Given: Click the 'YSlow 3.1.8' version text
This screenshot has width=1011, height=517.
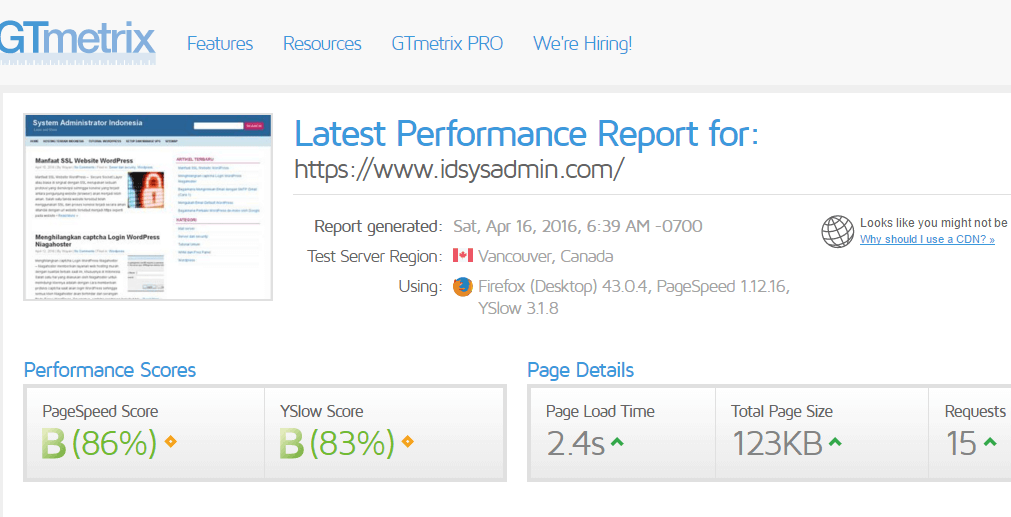Looking at the screenshot, I should [518, 309].
